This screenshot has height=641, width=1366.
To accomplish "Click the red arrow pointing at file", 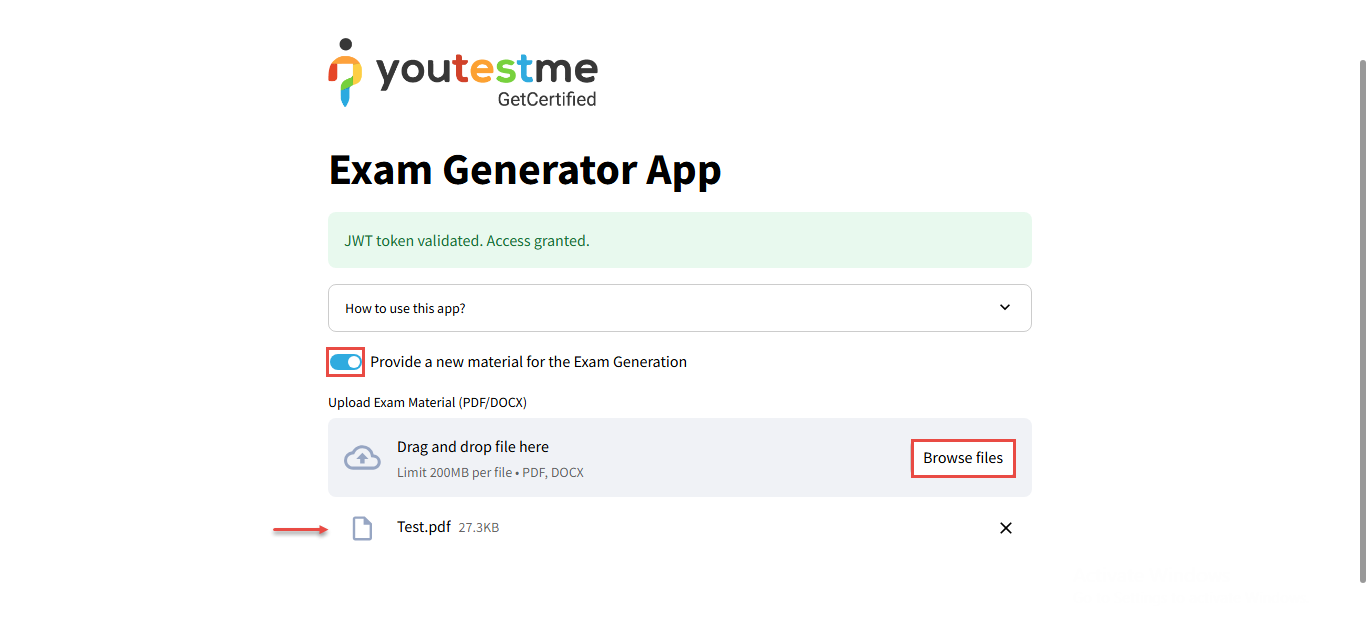I will pyautogui.click(x=300, y=530).
